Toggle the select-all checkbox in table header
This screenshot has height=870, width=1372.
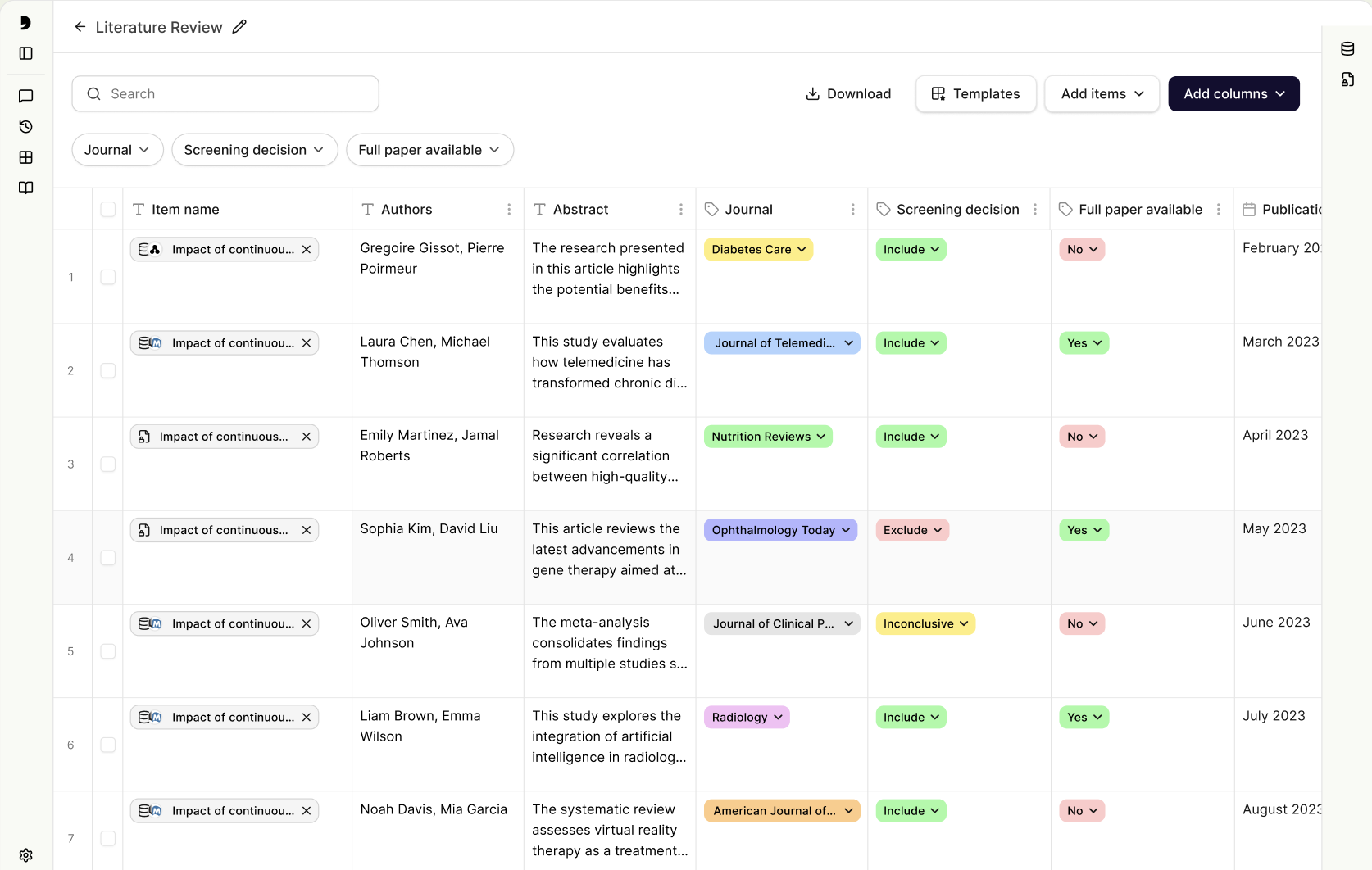click(x=108, y=210)
